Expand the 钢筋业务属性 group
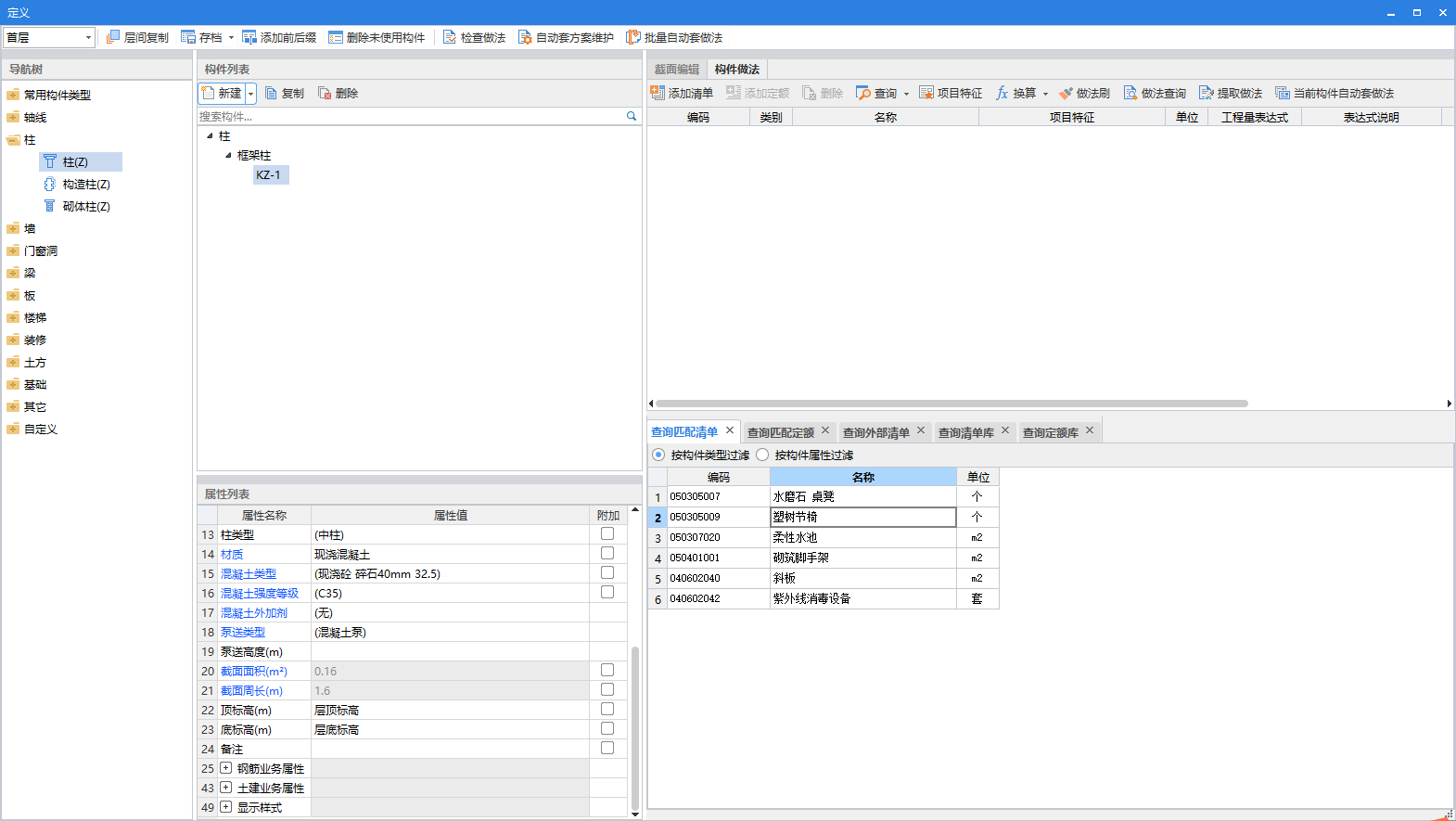 225,768
